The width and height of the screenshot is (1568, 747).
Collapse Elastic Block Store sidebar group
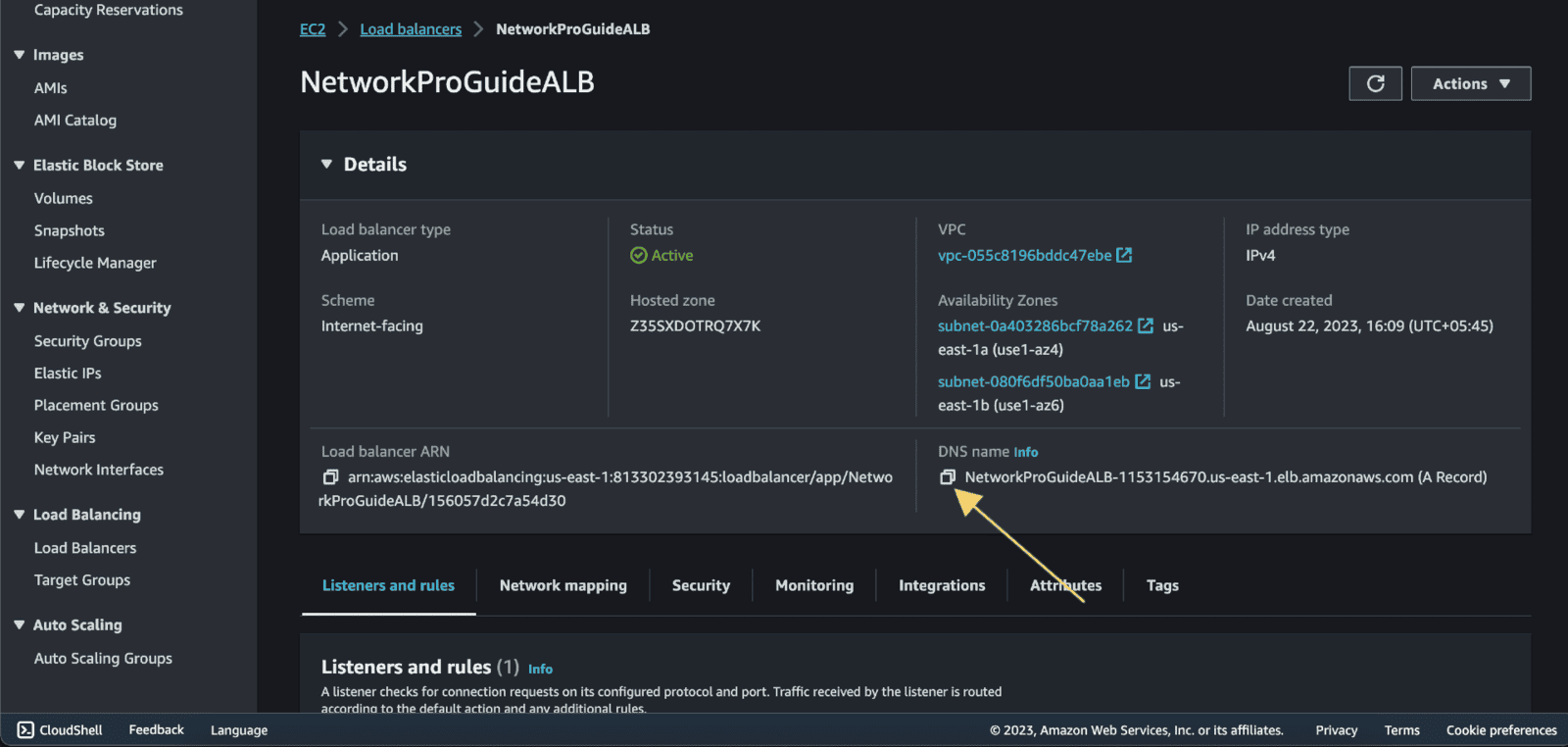tap(20, 166)
